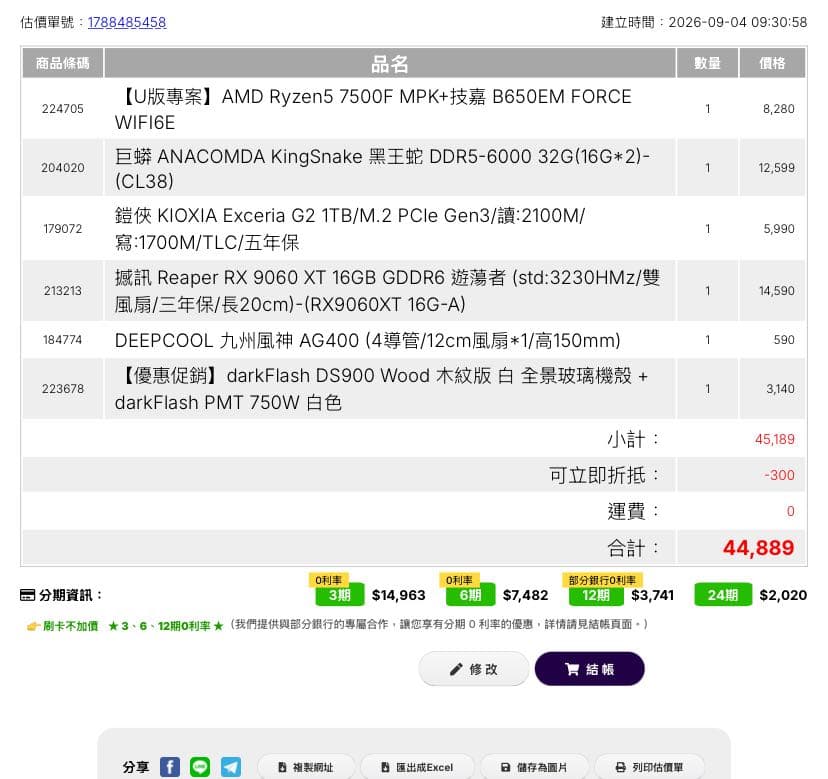Click the darkFlash DS900 Wood product name

pos(381,389)
